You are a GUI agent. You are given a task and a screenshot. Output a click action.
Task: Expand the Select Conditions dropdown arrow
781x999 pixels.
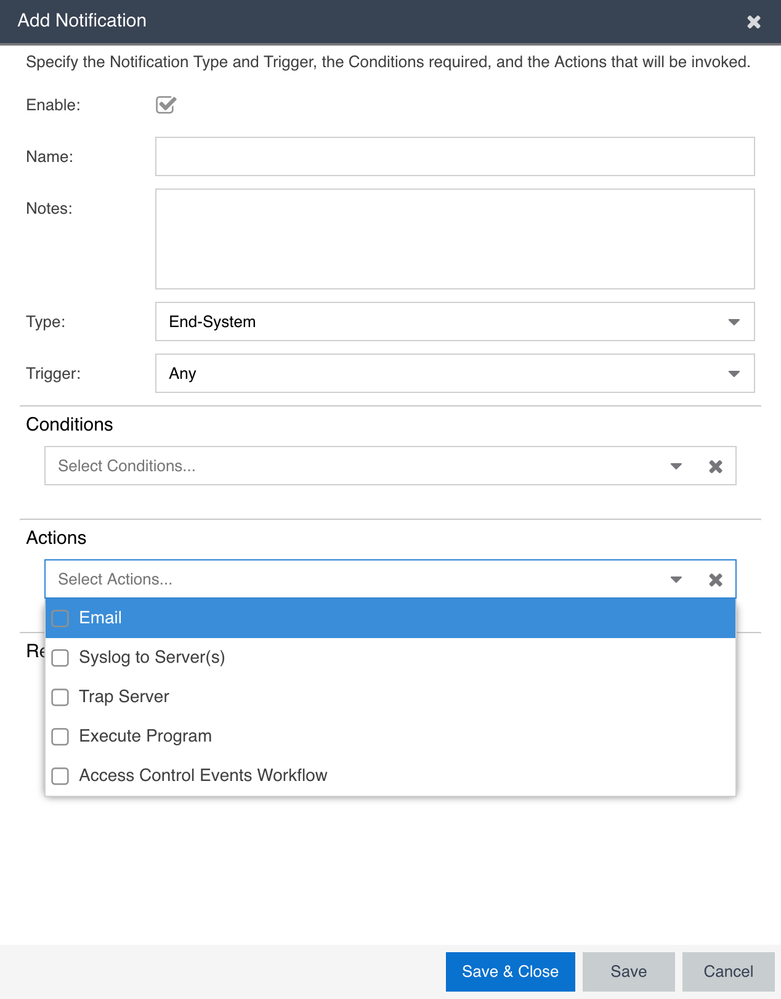[x=676, y=466]
